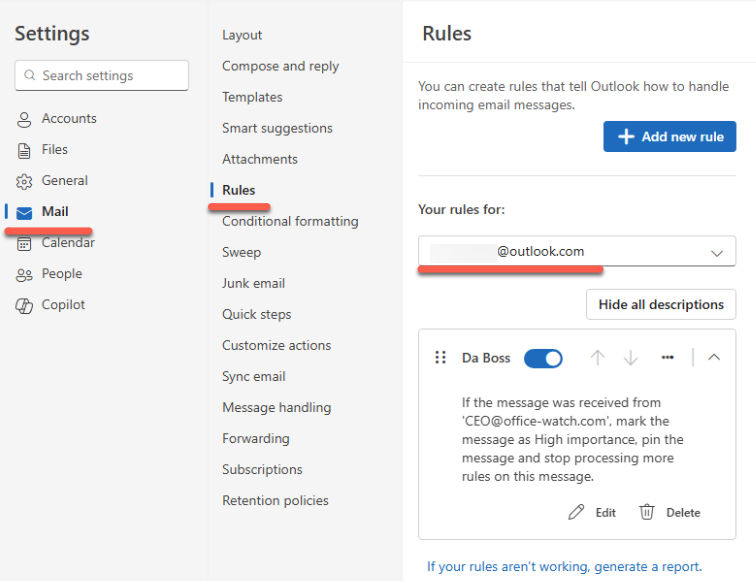This screenshot has height=581, width=756.
Task: Open the generate a report link
Action: pos(564,566)
